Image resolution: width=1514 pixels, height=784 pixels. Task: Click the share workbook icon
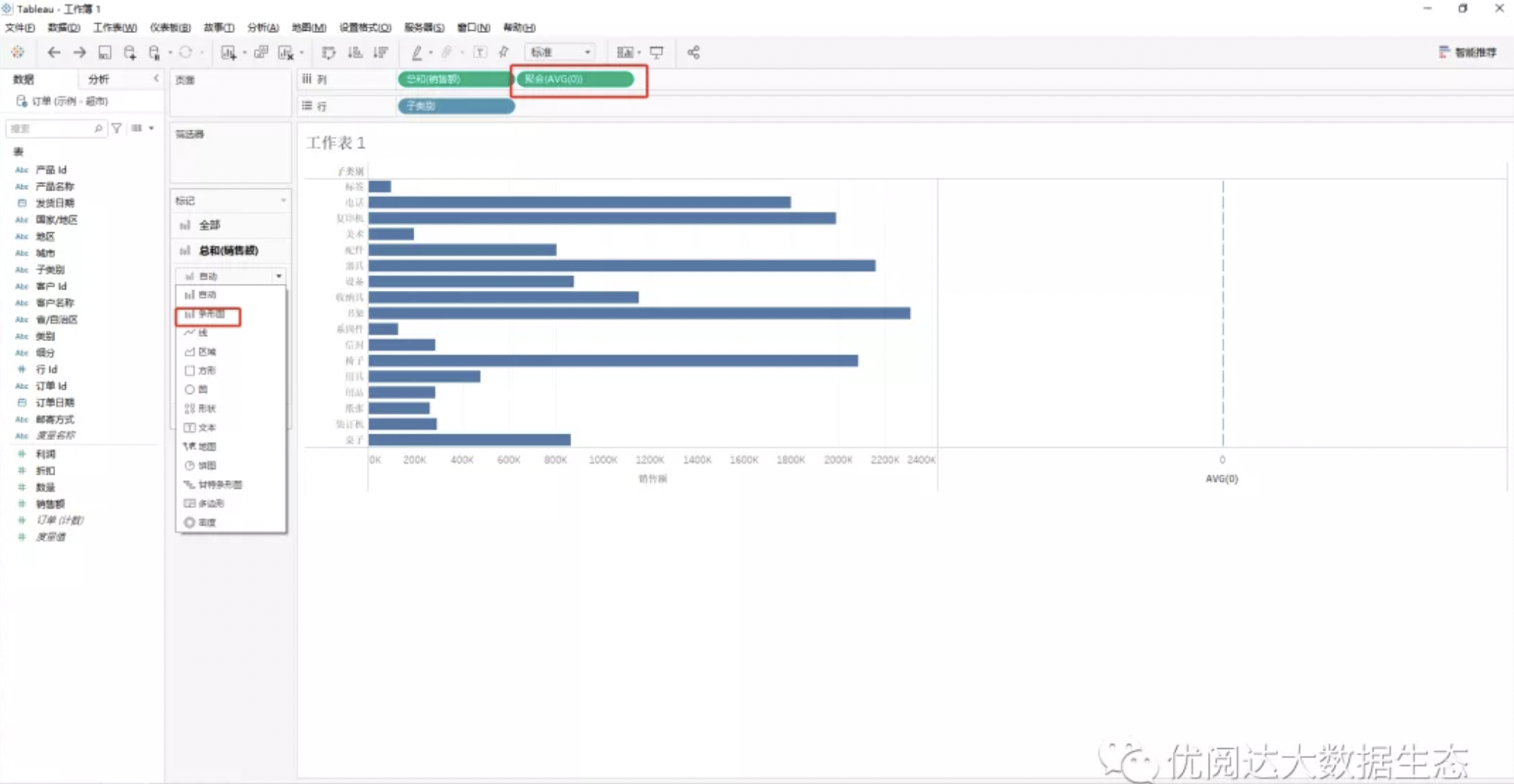pos(693,52)
